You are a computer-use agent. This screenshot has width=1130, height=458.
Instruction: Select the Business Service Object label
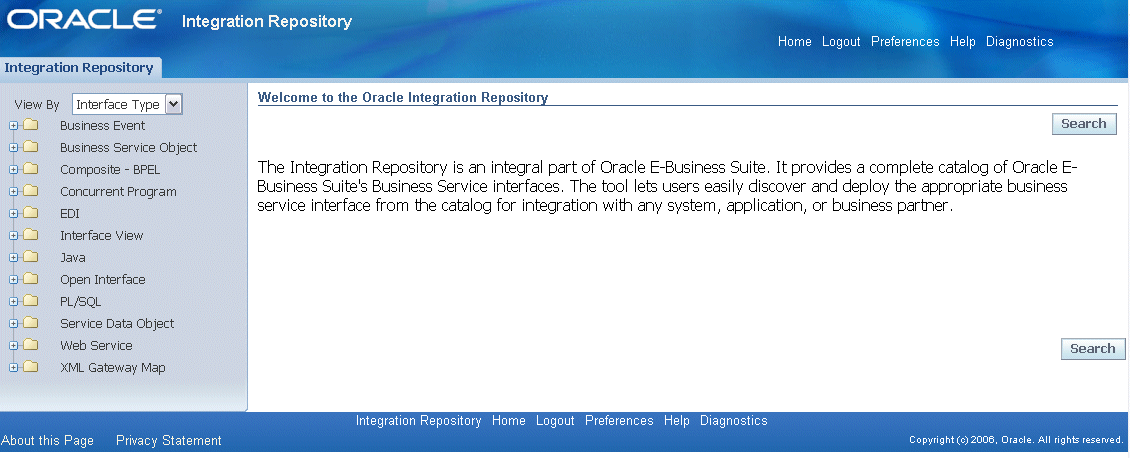click(128, 147)
